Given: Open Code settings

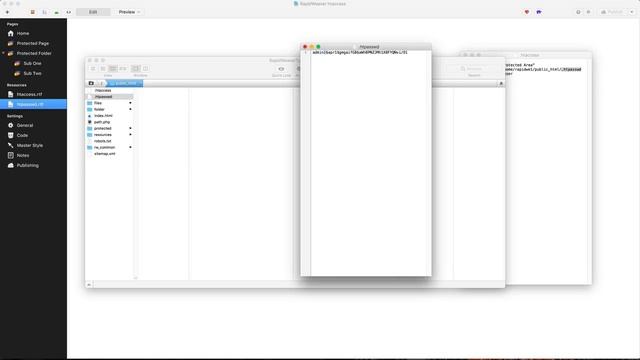Looking at the screenshot, I should (x=22, y=135).
